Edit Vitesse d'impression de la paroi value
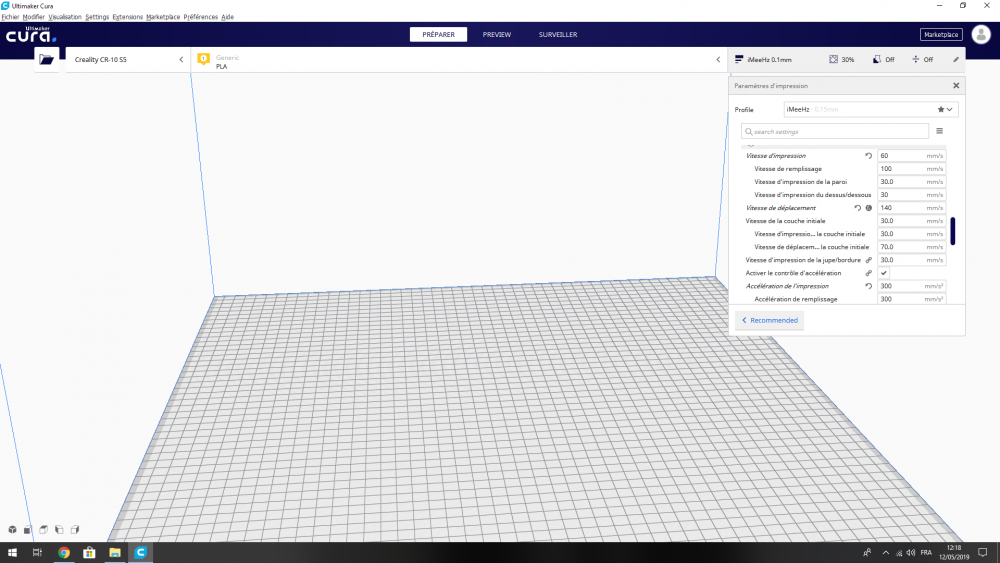This screenshot has width=1000, height=563. point(911,182)
